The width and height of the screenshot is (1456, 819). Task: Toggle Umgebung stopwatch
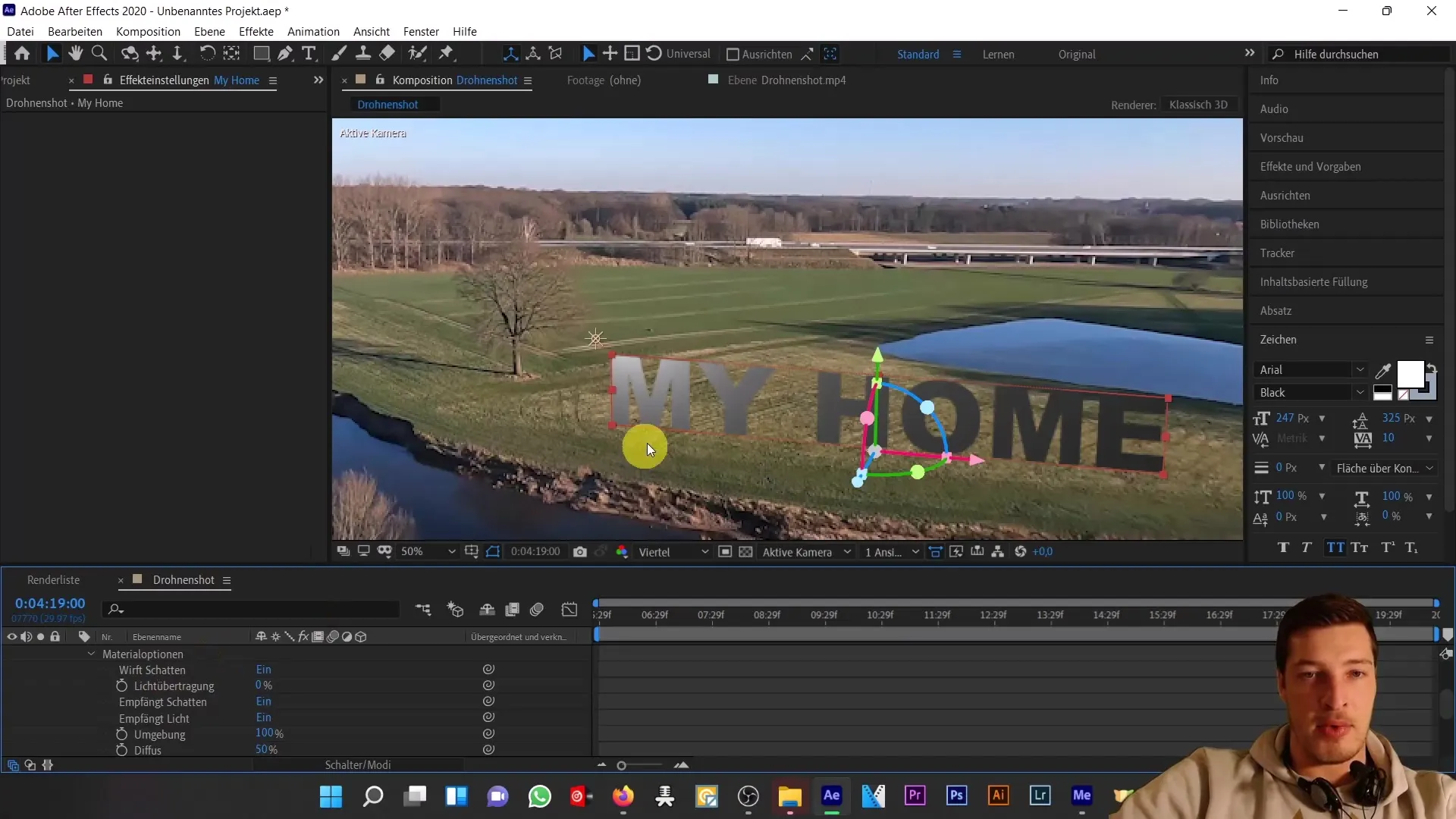(121, 734)
